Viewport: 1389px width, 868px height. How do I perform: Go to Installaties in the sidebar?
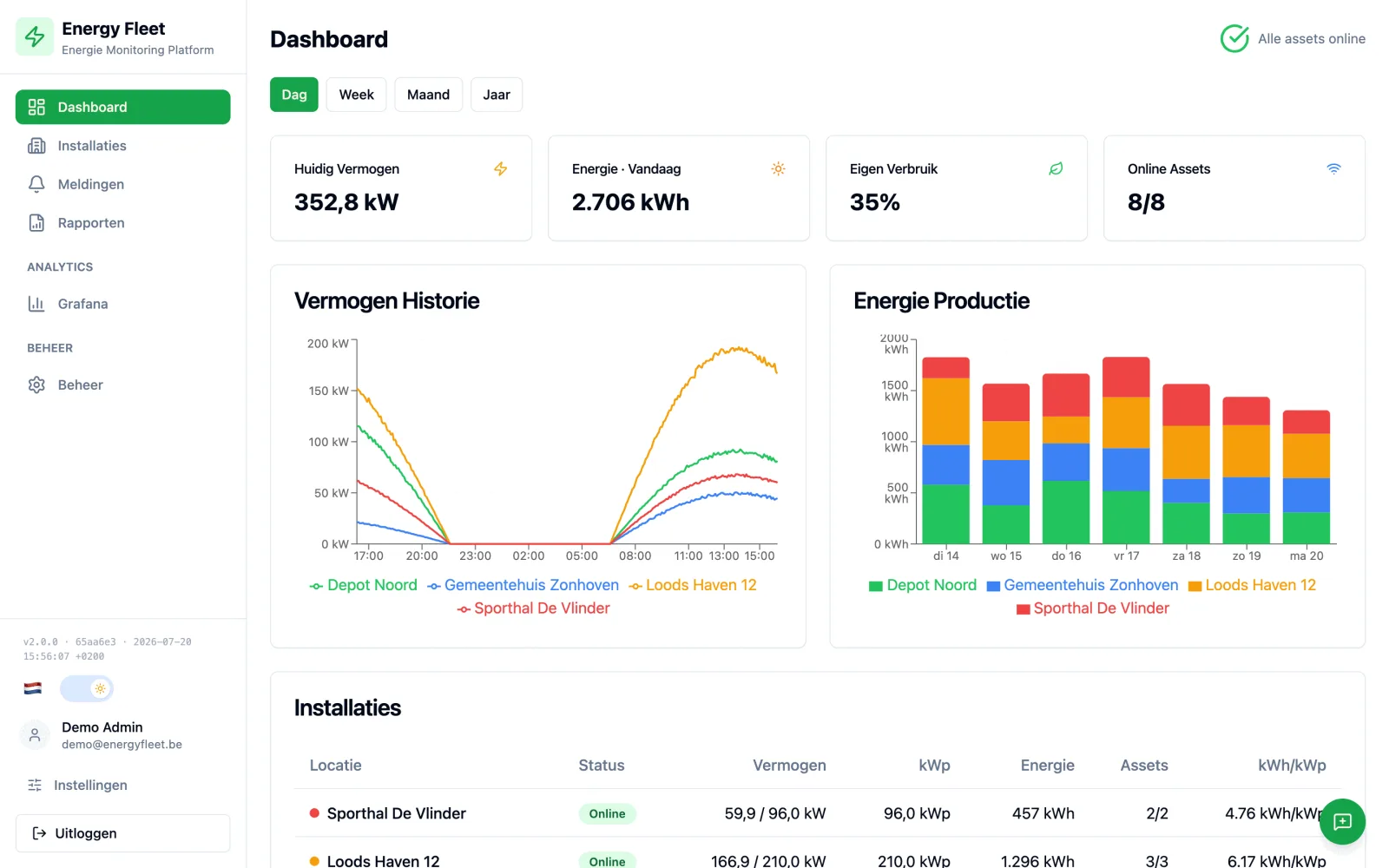(122, 146)
